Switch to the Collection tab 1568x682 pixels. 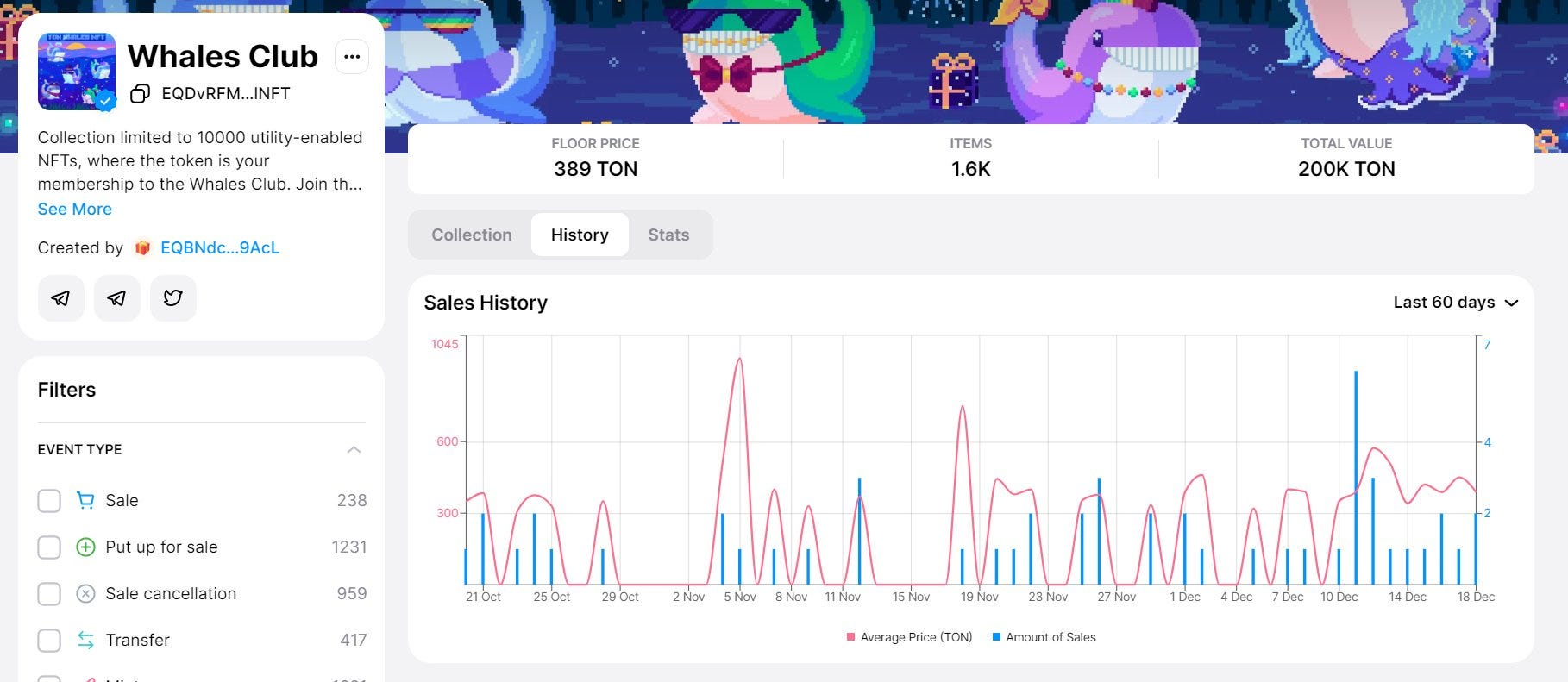[472, 235]
